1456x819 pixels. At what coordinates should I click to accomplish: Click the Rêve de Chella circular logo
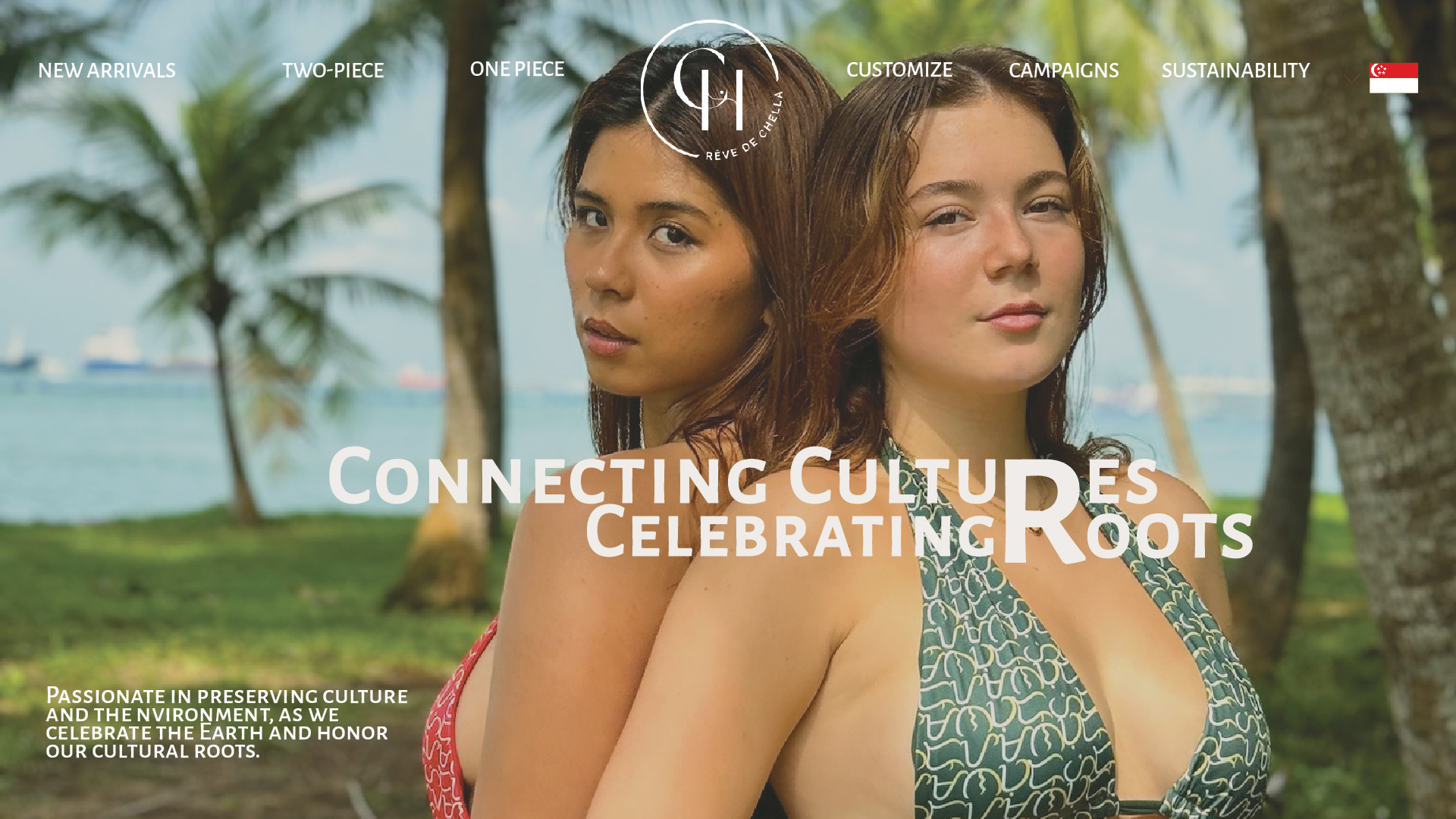click(x=711, y=90)
